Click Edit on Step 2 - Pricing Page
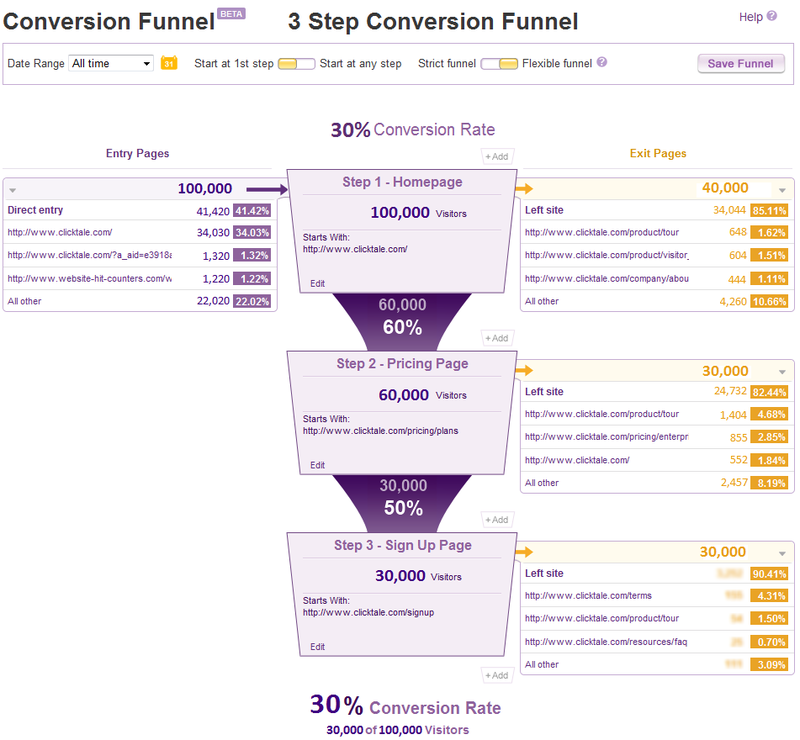 pyautogui.click(x=318, y=465)
